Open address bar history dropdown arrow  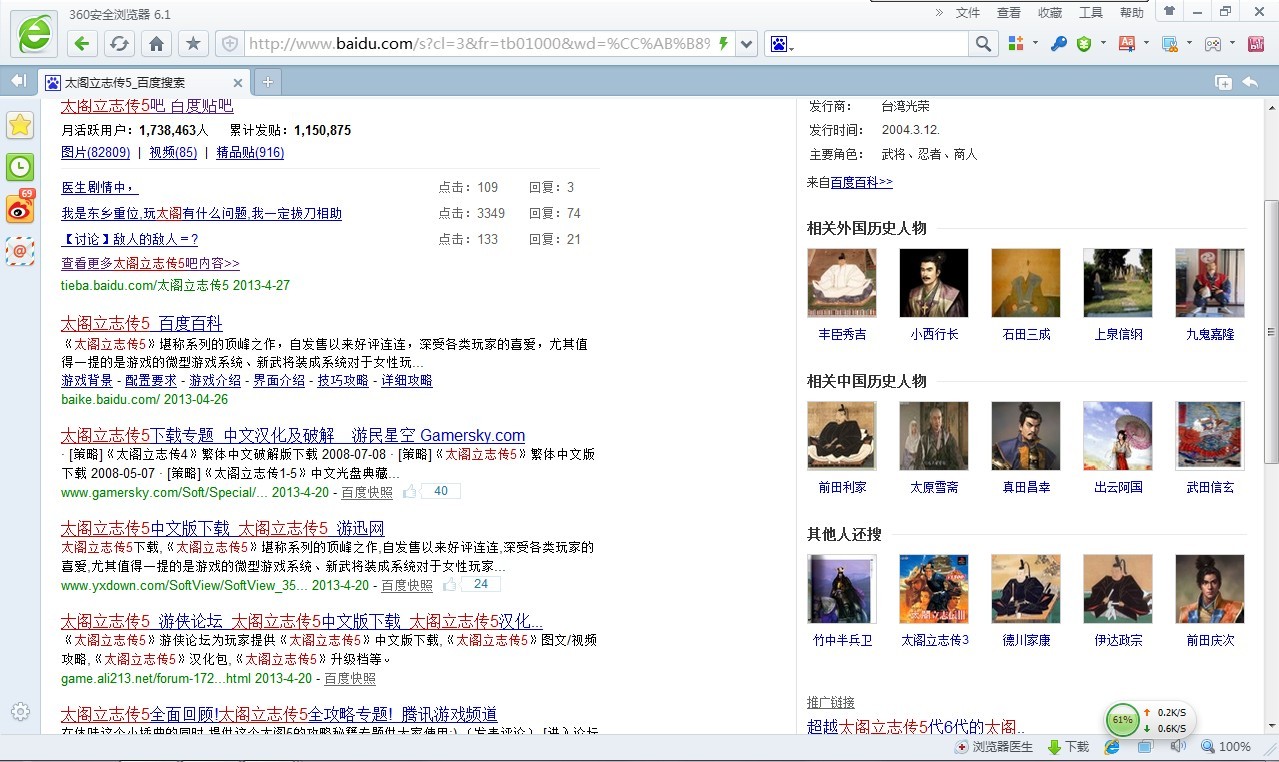click(x=746, y=44)
